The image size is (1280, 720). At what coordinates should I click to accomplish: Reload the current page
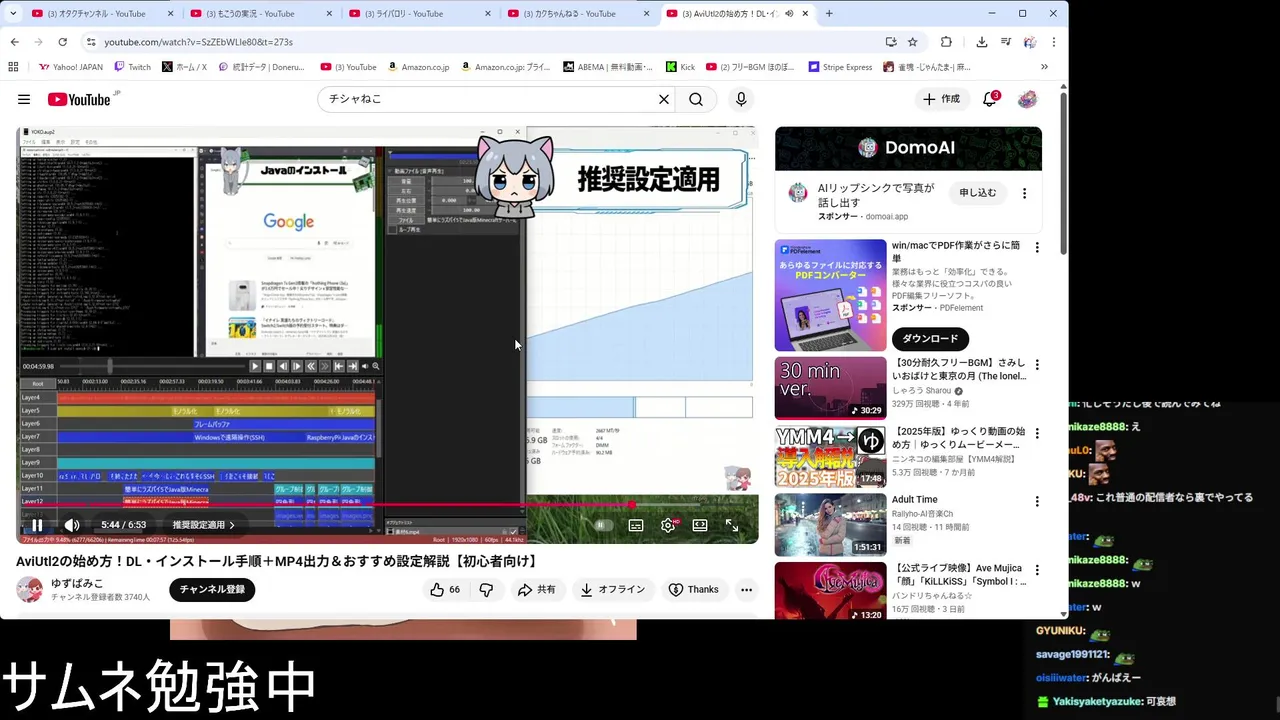(x=62, y=42)
